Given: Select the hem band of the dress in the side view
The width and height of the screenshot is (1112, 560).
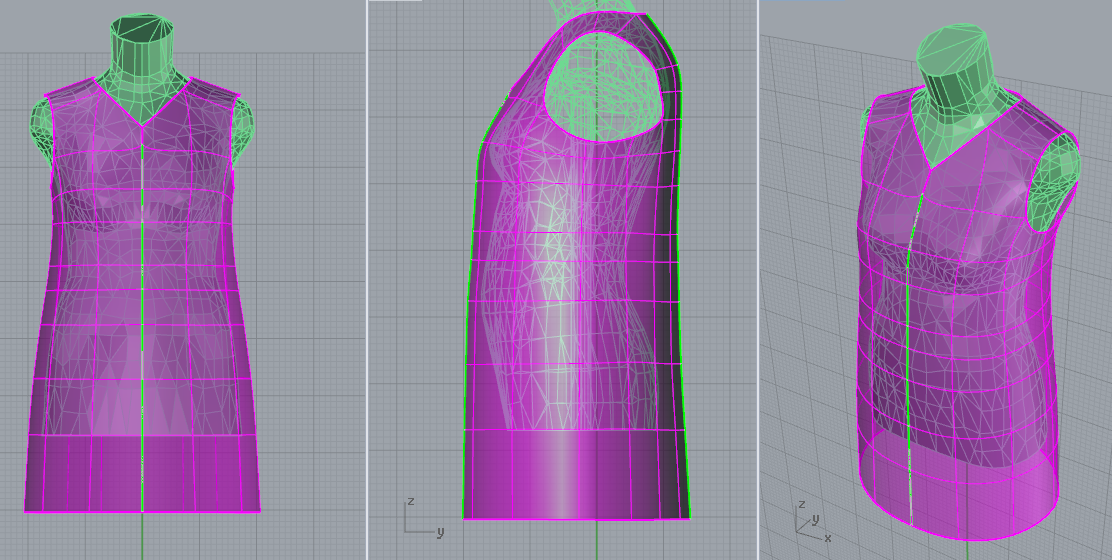Looking at the screenshot, I should (576, 474).
